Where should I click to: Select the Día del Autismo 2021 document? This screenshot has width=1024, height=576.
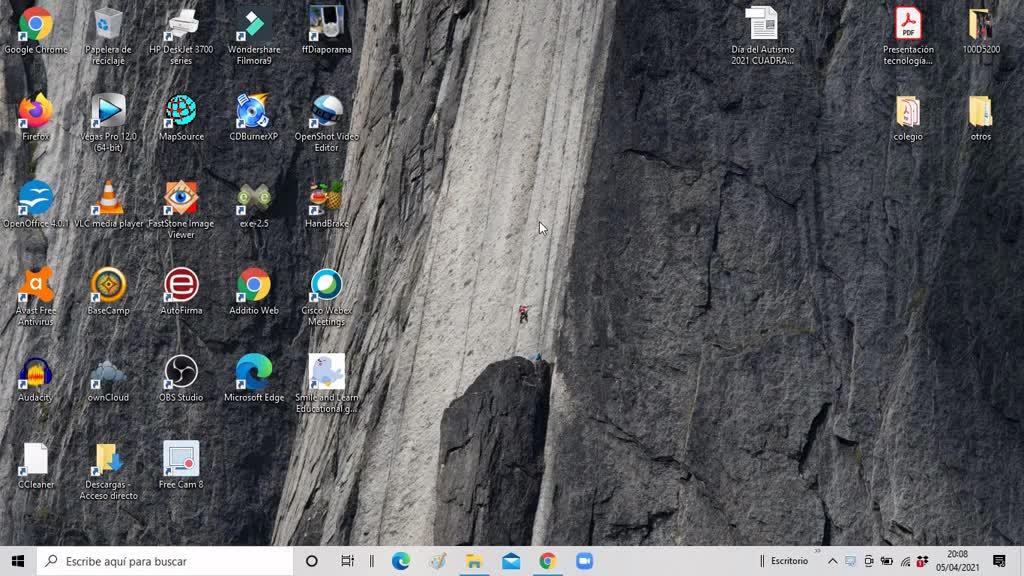762,36
